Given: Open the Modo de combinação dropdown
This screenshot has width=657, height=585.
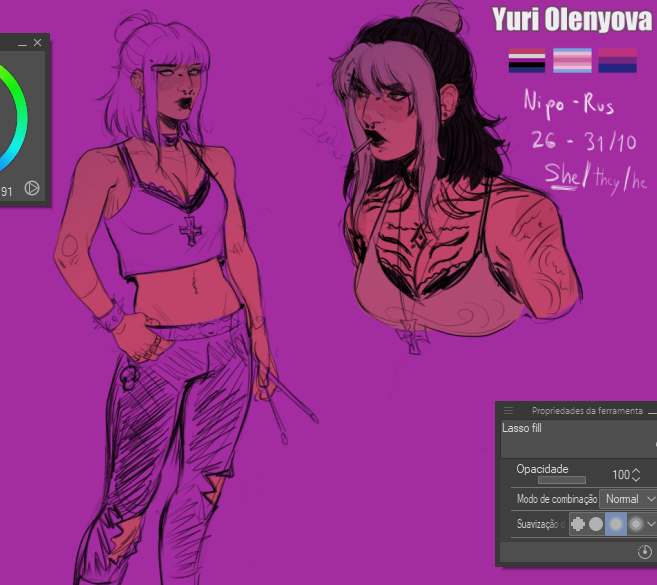Looking at the screenshot, I should pos(628,498).
